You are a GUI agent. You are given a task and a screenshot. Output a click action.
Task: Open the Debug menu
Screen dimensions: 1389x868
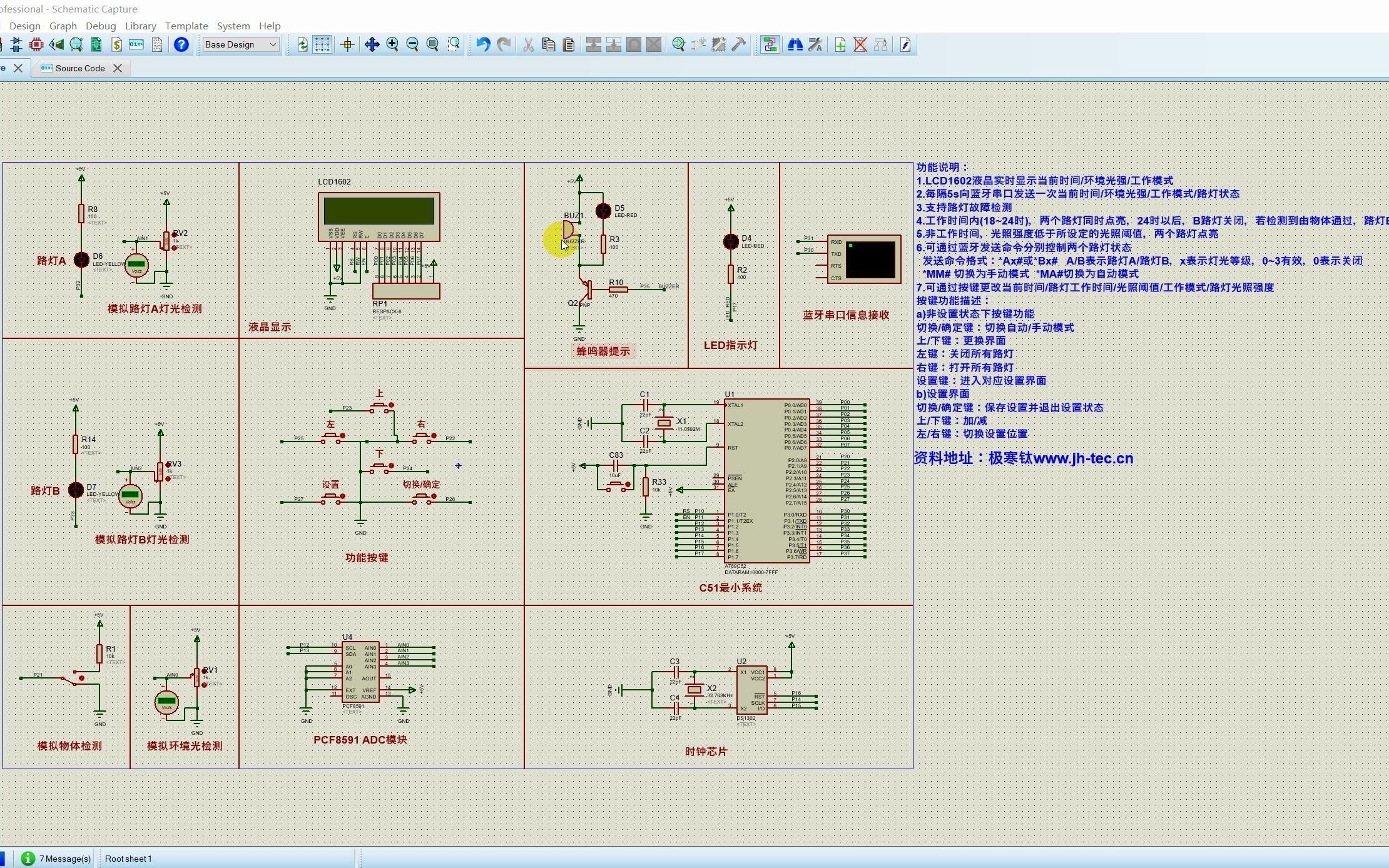[x=101, y=26]
